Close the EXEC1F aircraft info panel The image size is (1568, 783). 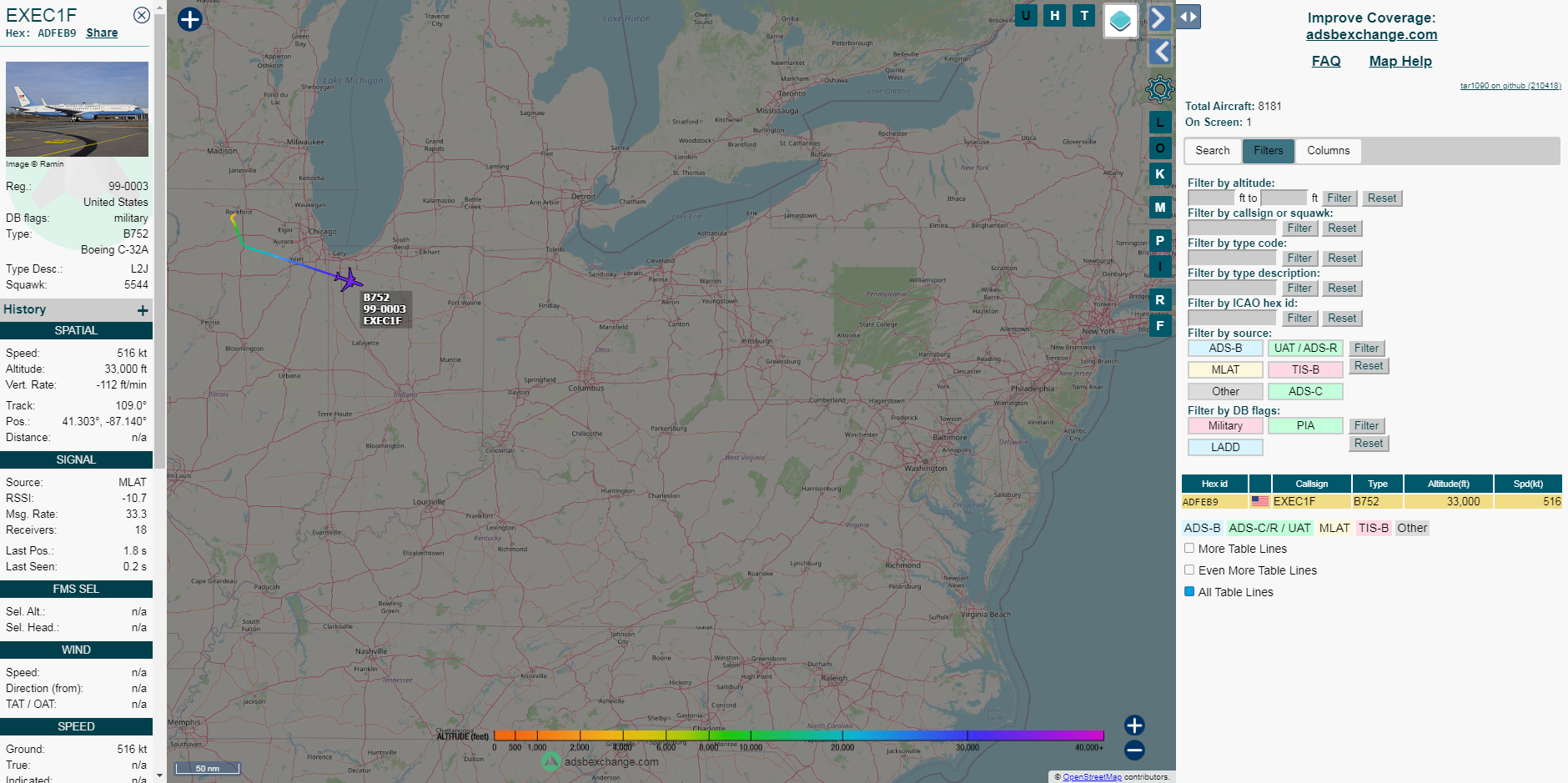point(142,15)
